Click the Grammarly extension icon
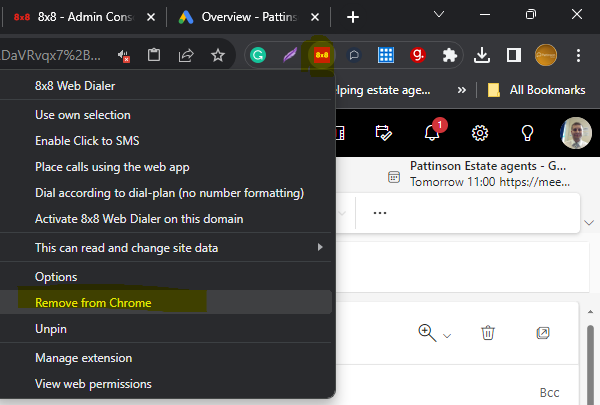This screenshot has height=405, width=600. point(258,55)
